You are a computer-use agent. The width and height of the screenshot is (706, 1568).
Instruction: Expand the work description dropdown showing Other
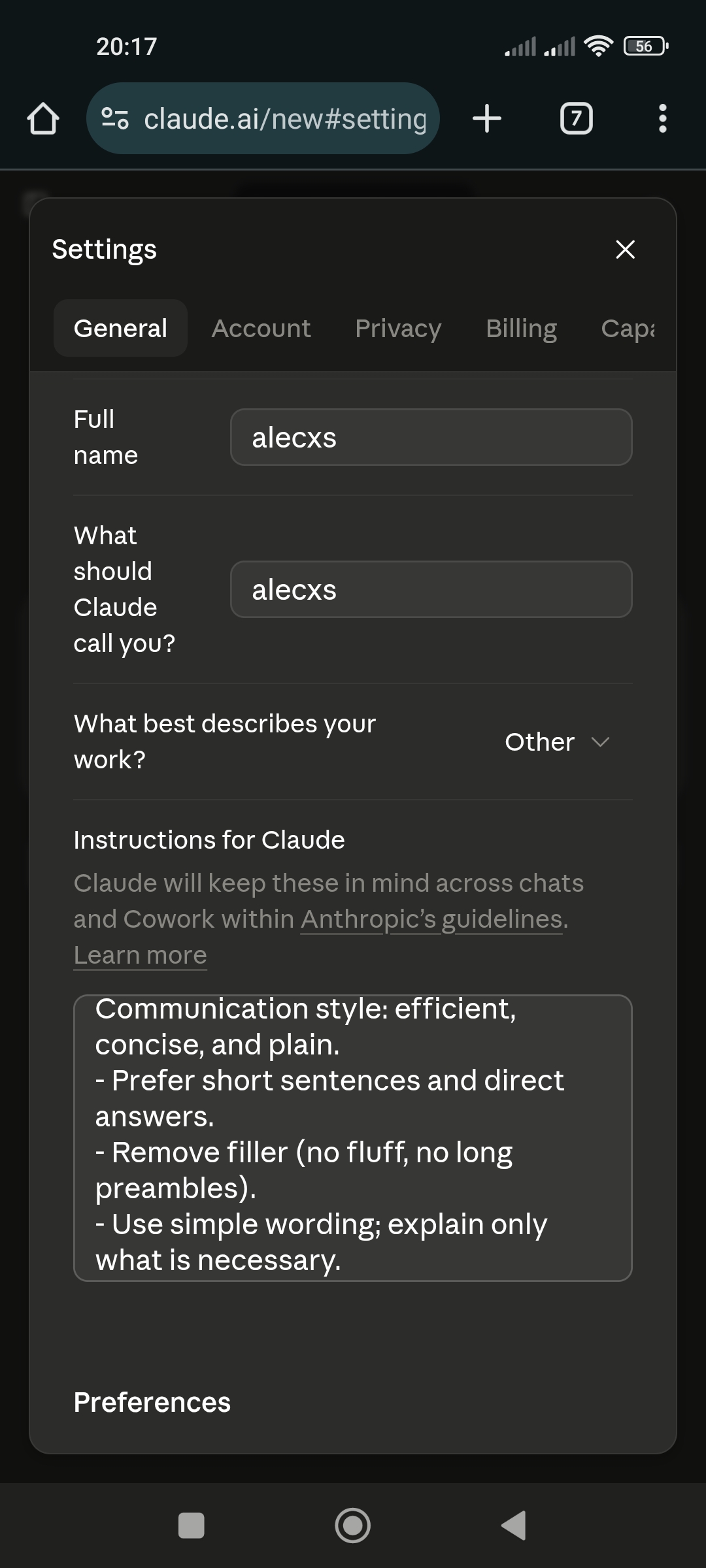coord(557,742)
